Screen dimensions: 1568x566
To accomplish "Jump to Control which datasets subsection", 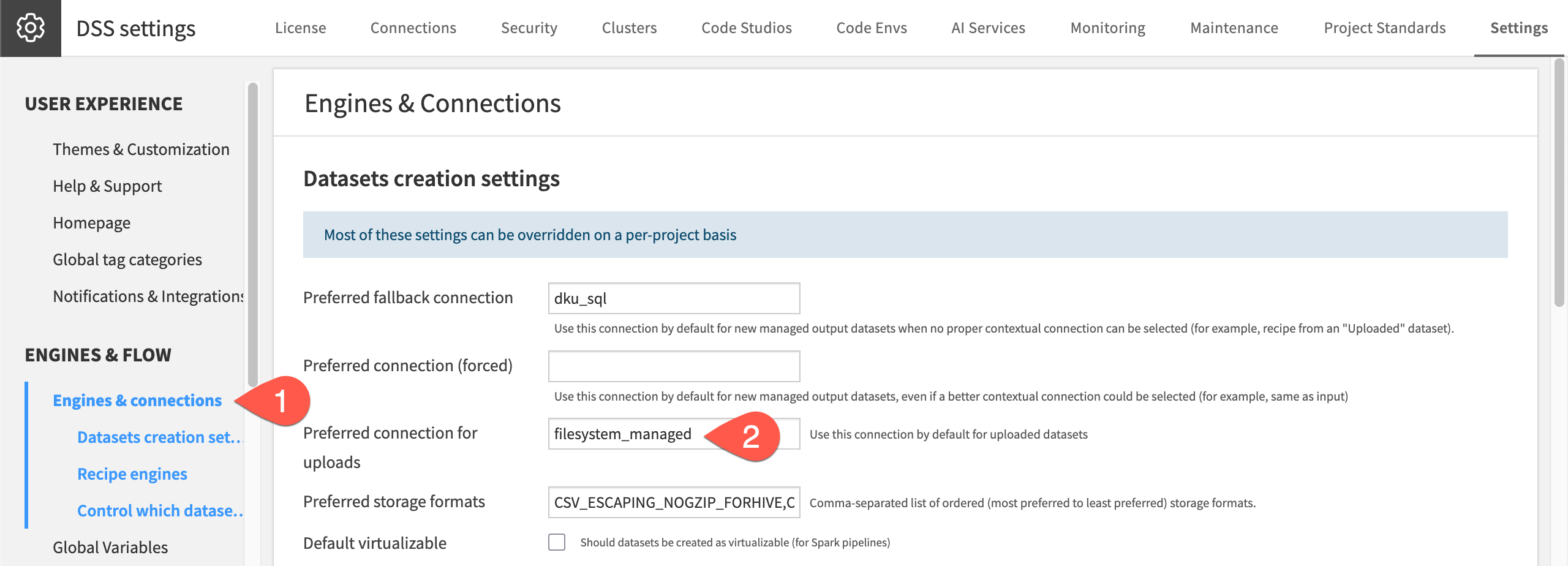I will [x=160, y=511].
